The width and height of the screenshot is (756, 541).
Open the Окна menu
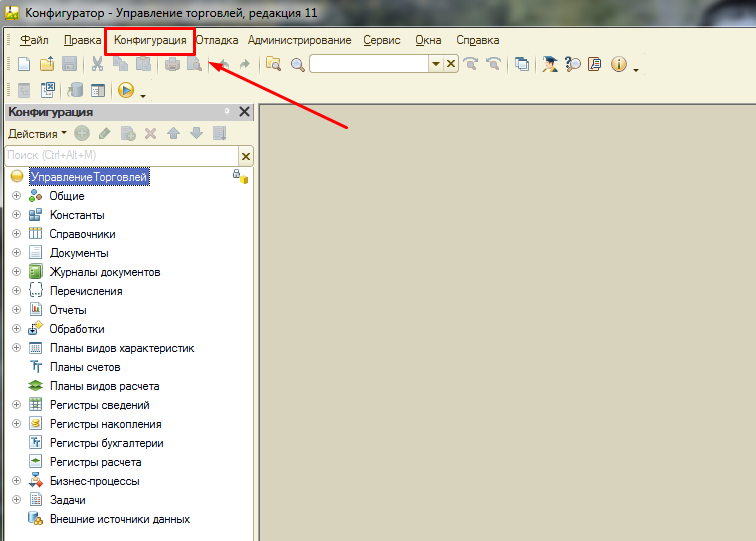click(428, 40)
